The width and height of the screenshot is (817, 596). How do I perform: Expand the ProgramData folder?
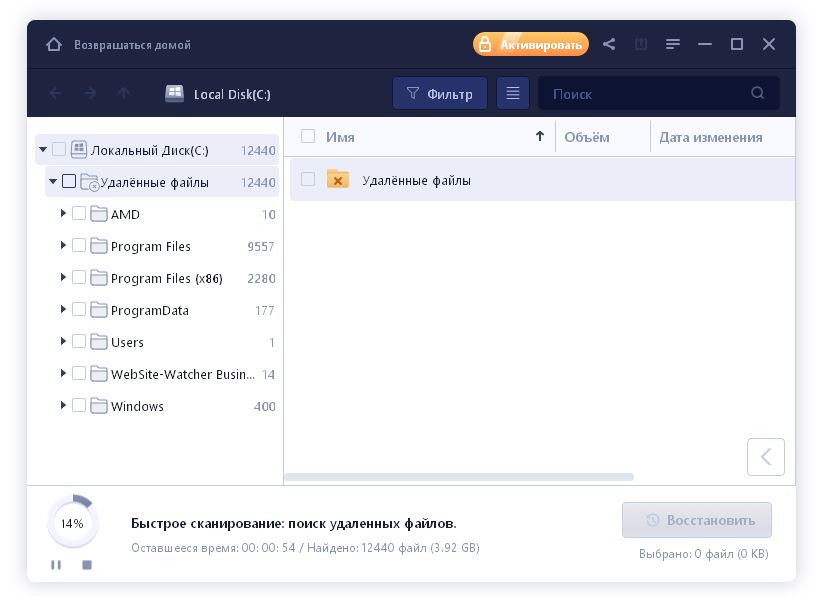tap(63, 309)
